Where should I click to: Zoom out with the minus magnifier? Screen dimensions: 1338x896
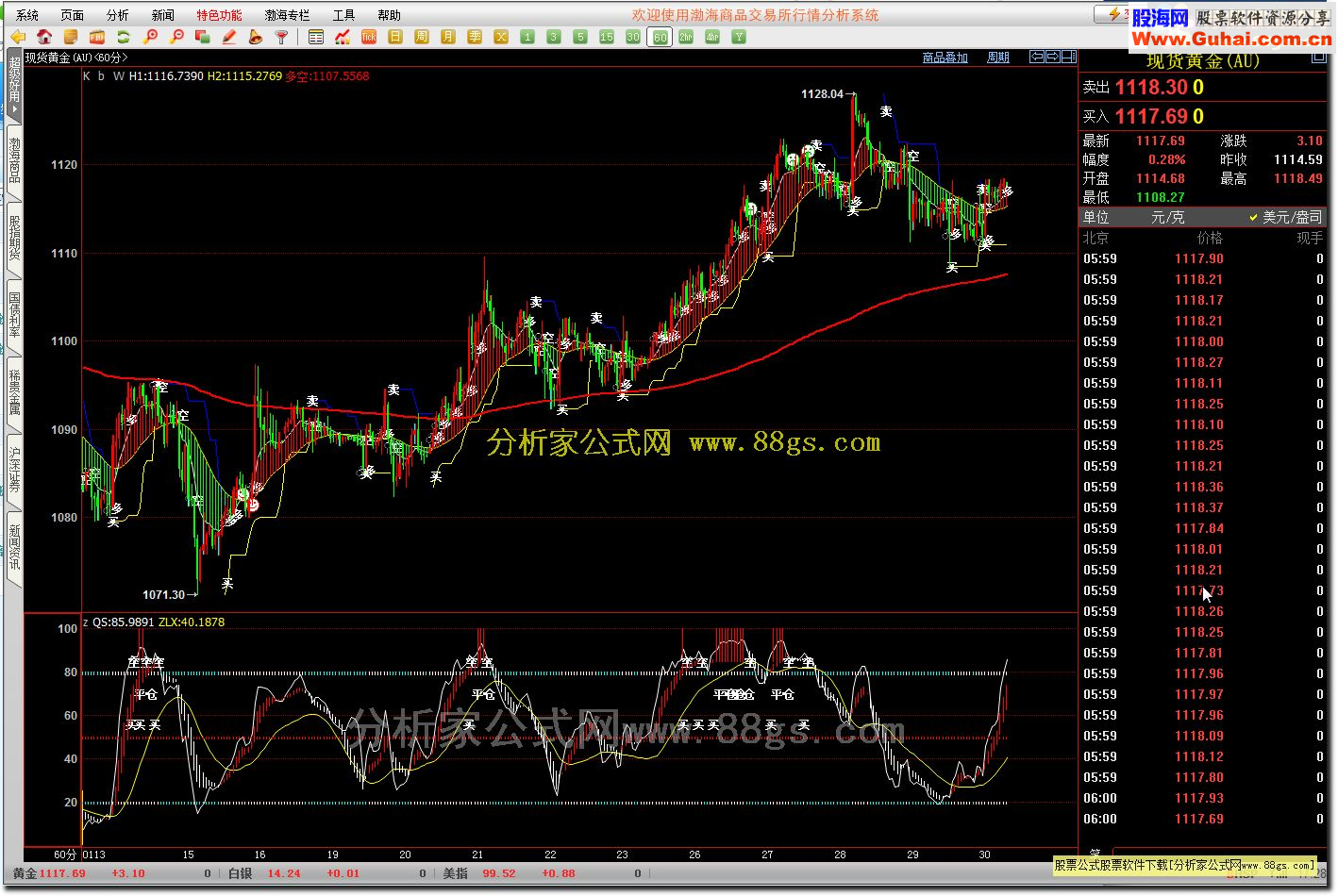176,37
